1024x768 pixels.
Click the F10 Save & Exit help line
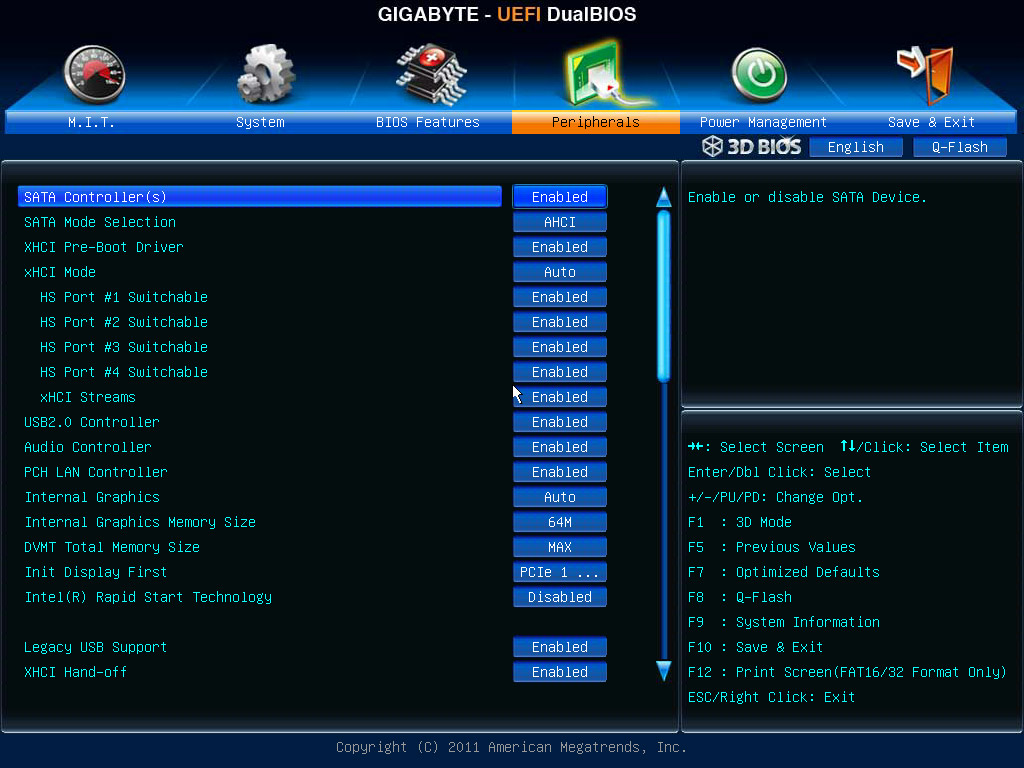[x=756, y=647]
